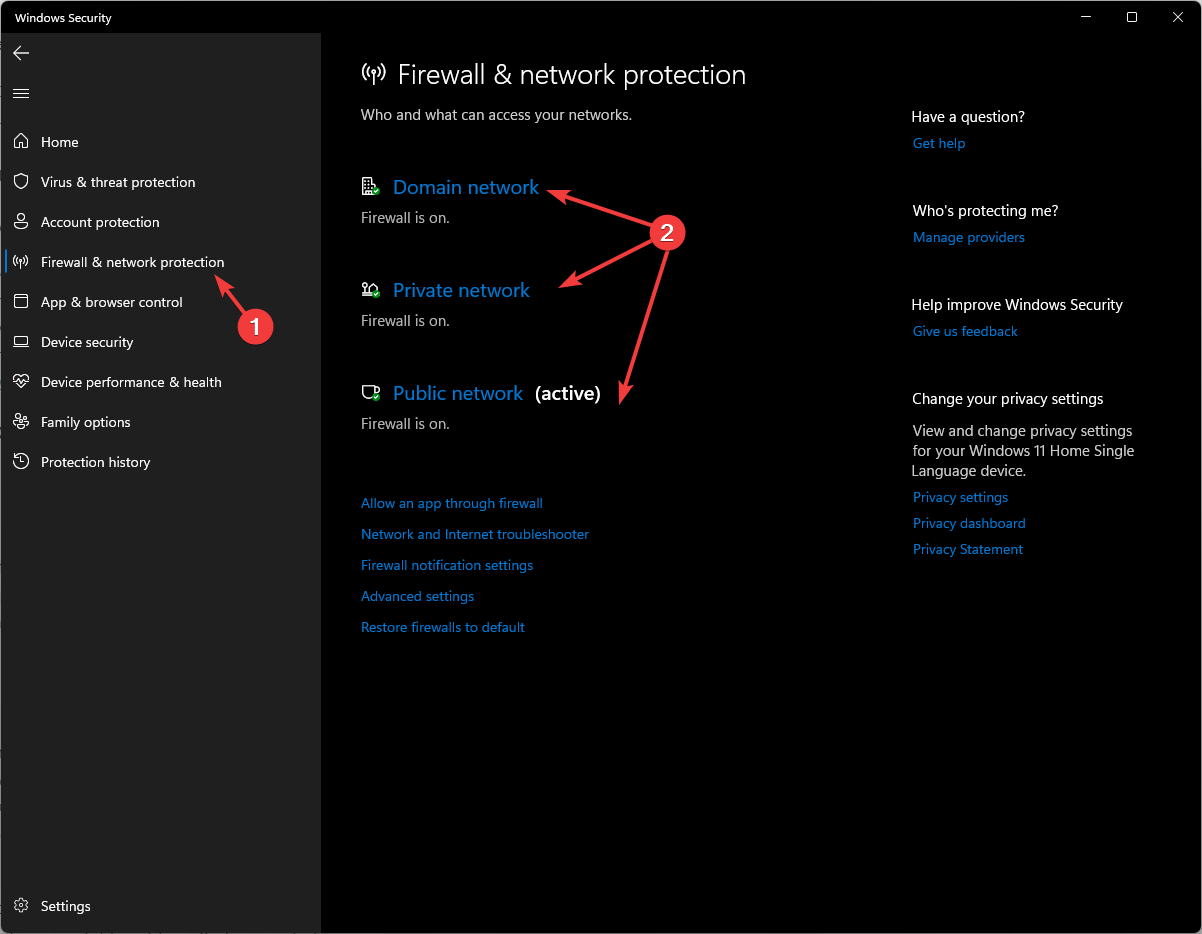Click the Domain network building icon
This screenshot has height=934, width=1202.
coord(370,187)
